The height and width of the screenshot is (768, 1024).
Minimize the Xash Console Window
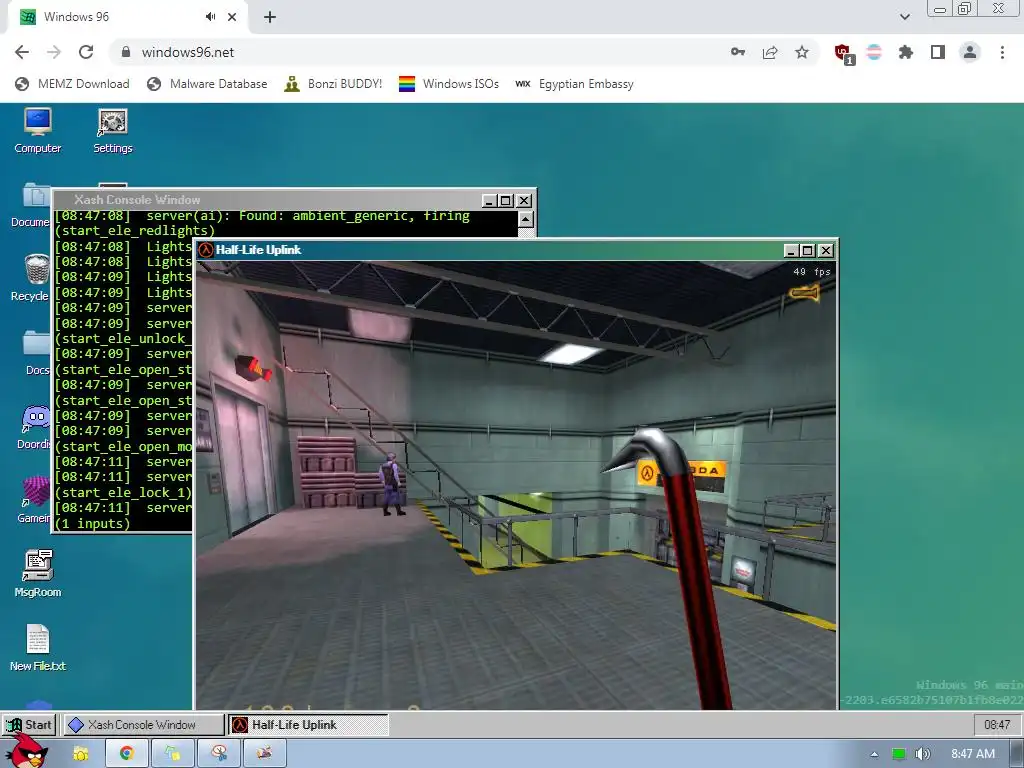[x=489, y=200]
